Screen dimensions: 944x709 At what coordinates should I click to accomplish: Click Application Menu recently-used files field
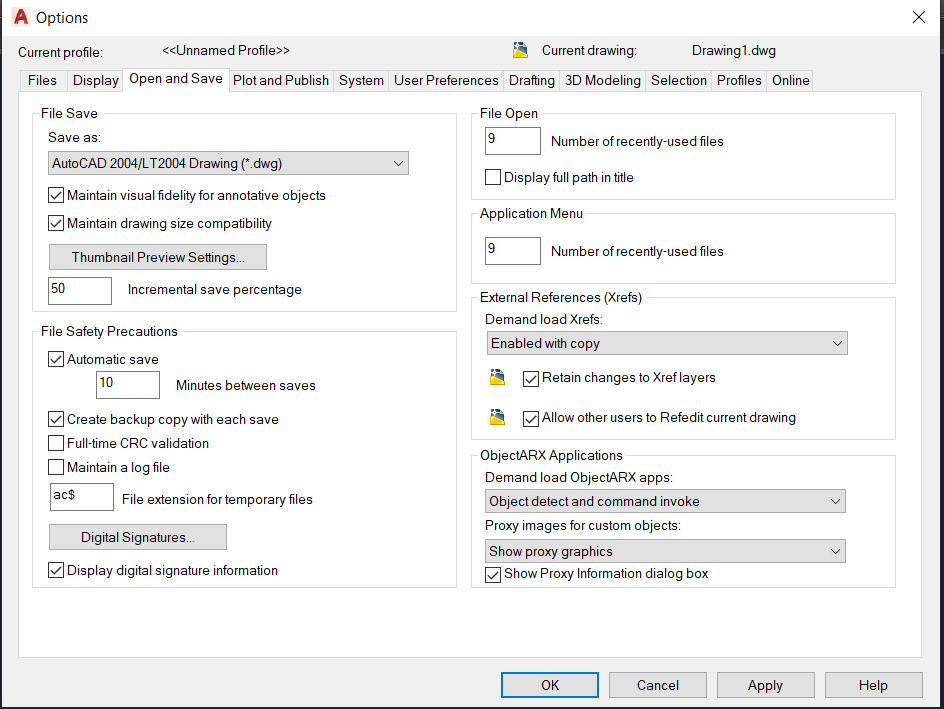point(513,250)
